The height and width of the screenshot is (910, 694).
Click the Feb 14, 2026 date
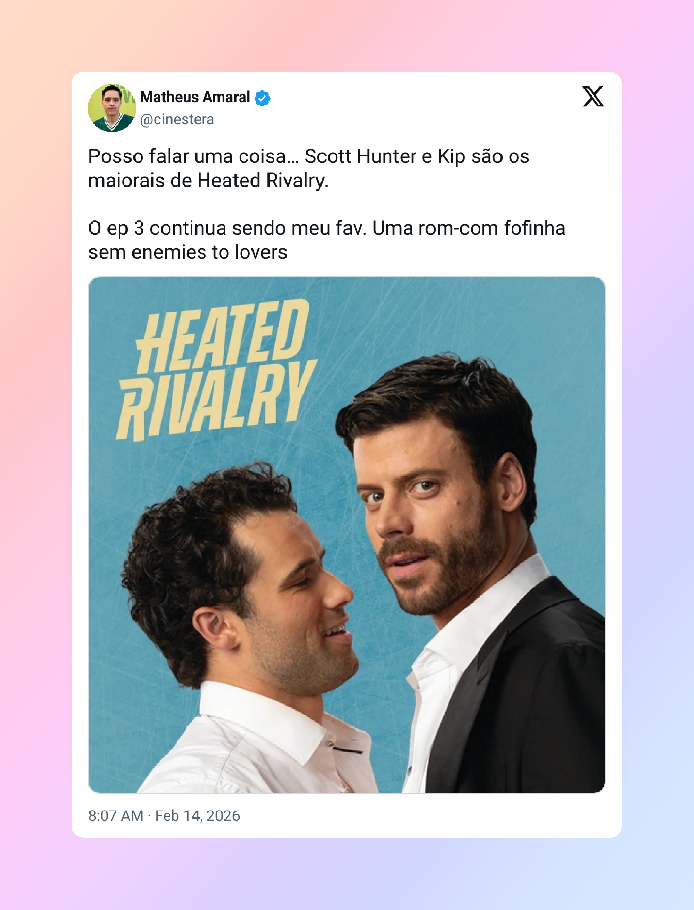pyautogui.click(x=197, y=815)
